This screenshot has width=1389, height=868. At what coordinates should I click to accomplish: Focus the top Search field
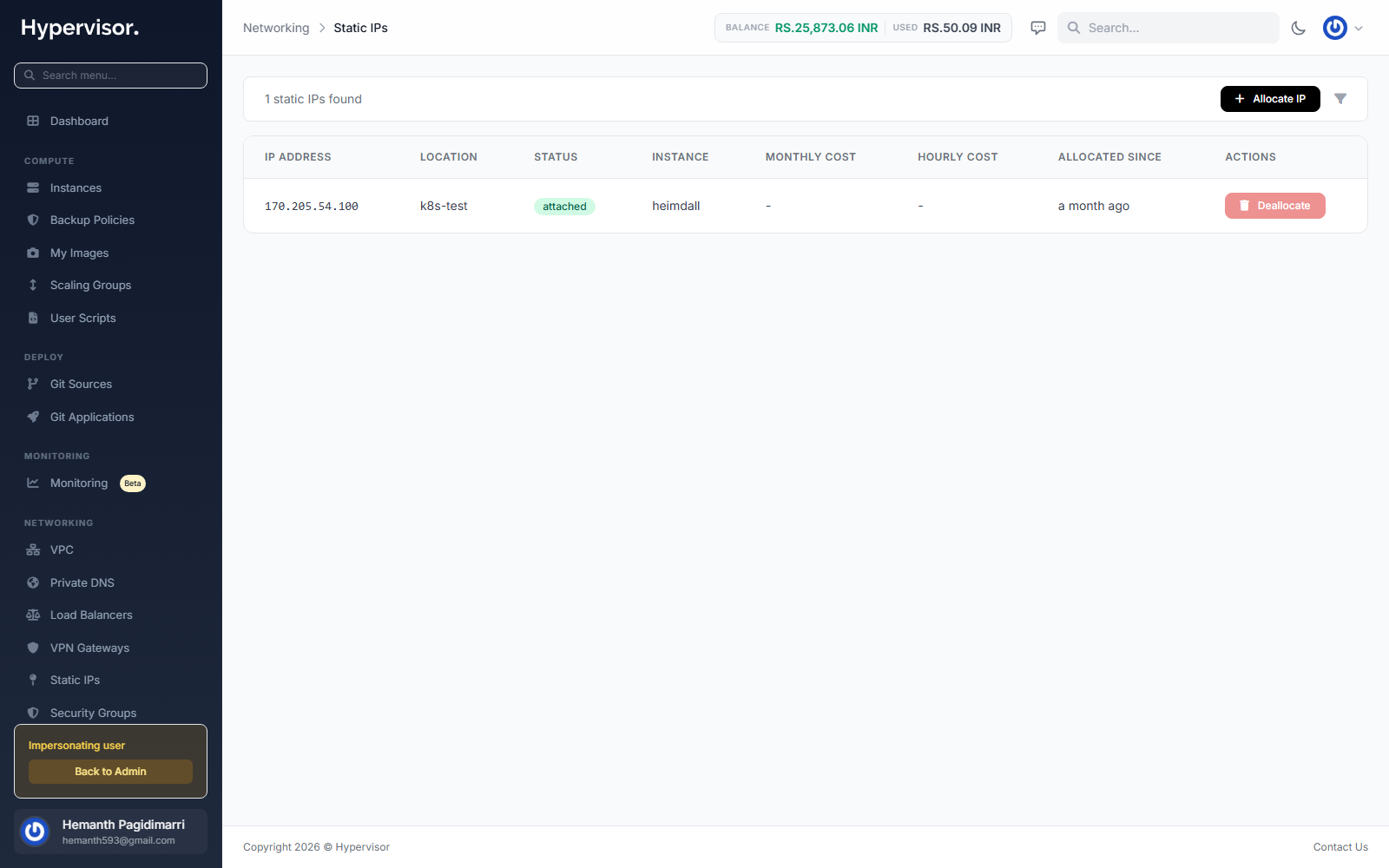tap(1168, 28)
